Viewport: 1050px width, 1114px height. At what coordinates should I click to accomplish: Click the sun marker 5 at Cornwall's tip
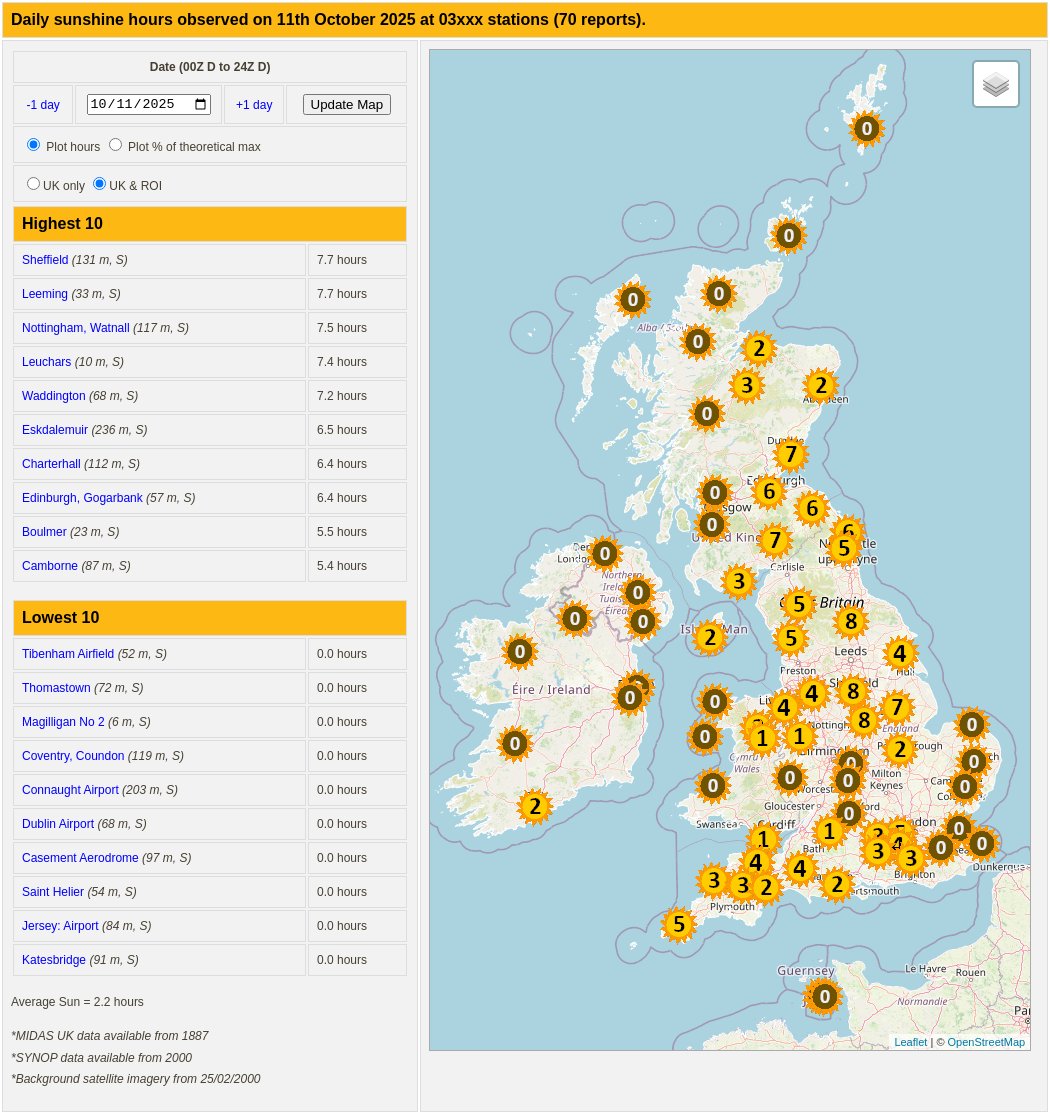click(678, 924)
